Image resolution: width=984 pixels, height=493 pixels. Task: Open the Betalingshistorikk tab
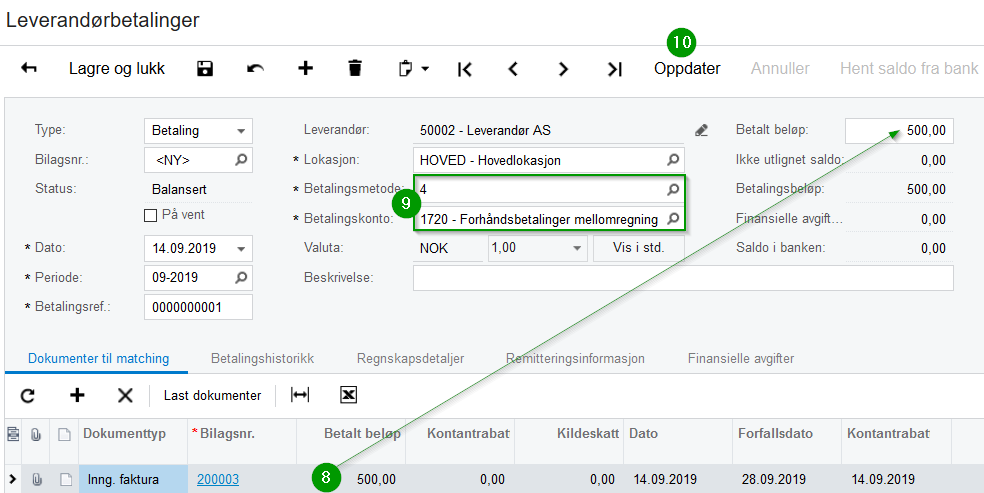(262, 359)
